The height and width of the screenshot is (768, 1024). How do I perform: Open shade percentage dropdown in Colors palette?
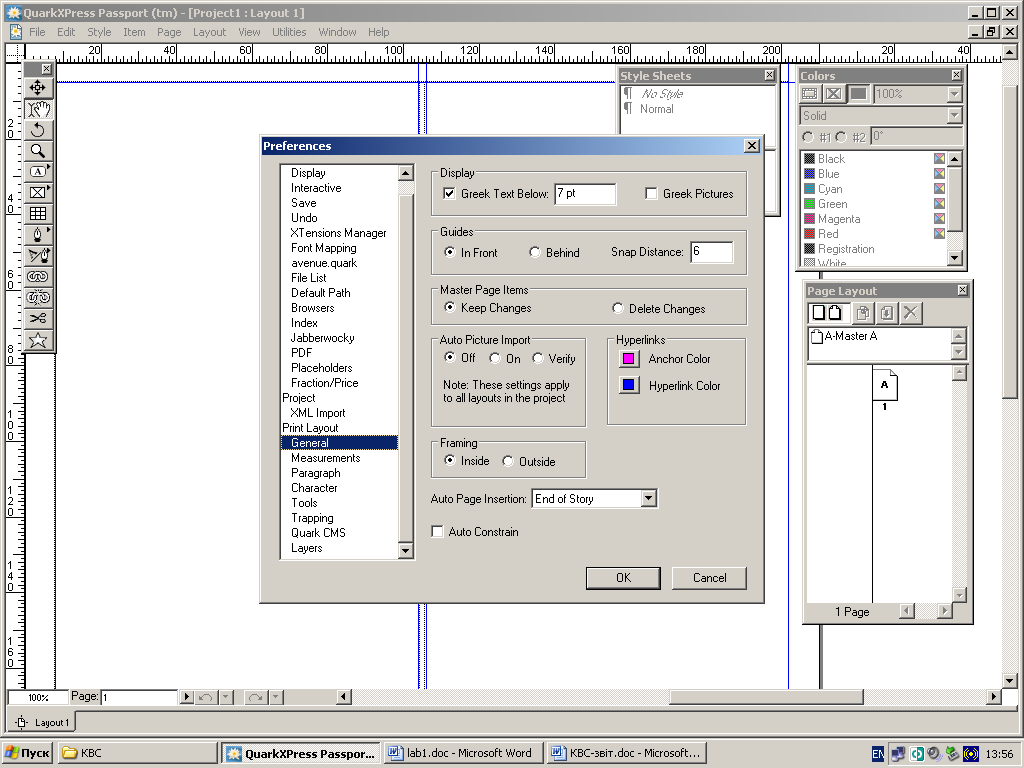coord(955,94)
